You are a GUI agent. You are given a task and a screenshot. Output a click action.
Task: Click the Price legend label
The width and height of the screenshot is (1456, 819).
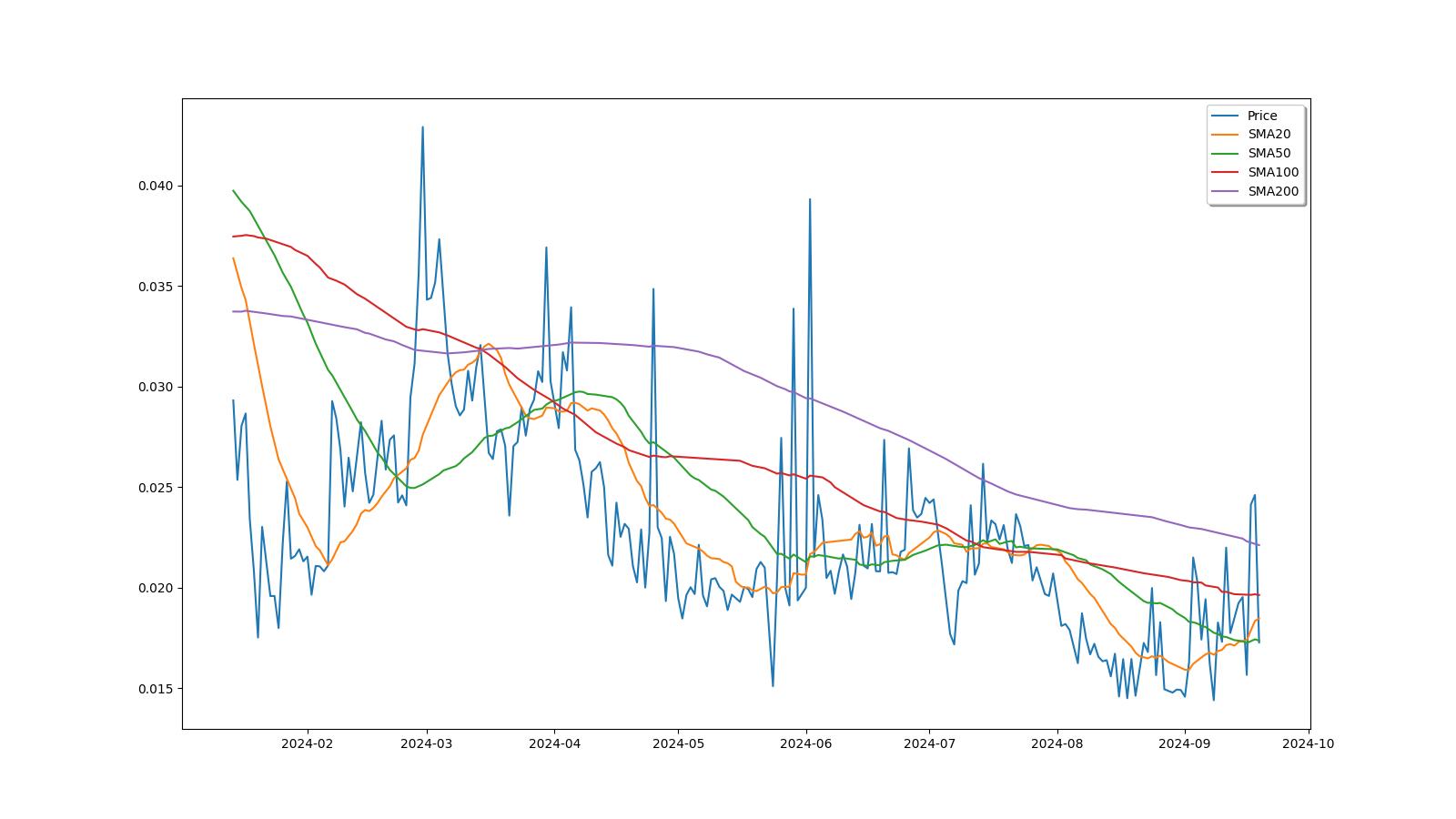pos(1261,116)
